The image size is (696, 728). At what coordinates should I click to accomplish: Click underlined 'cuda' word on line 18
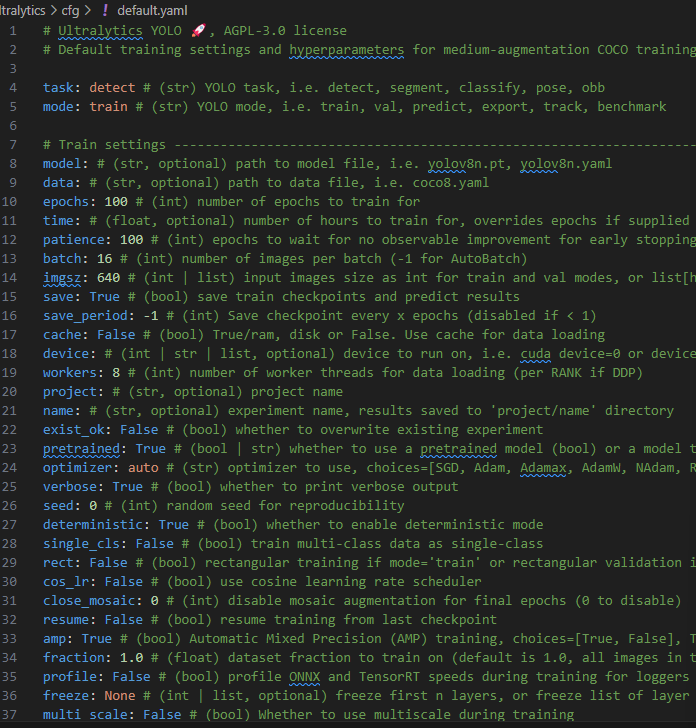535,354
